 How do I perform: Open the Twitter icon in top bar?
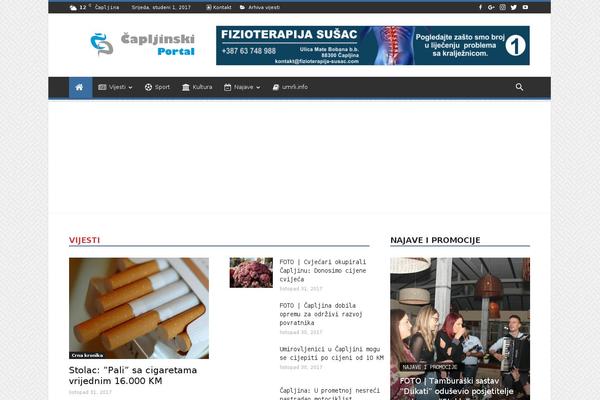click(x=514, y=7)
